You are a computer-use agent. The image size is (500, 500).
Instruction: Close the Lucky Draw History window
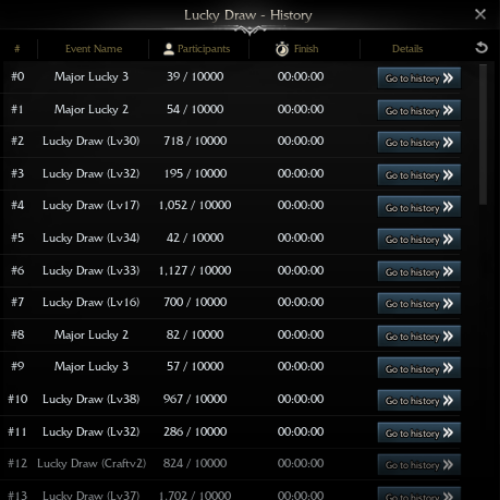click(x=480, y=14)
